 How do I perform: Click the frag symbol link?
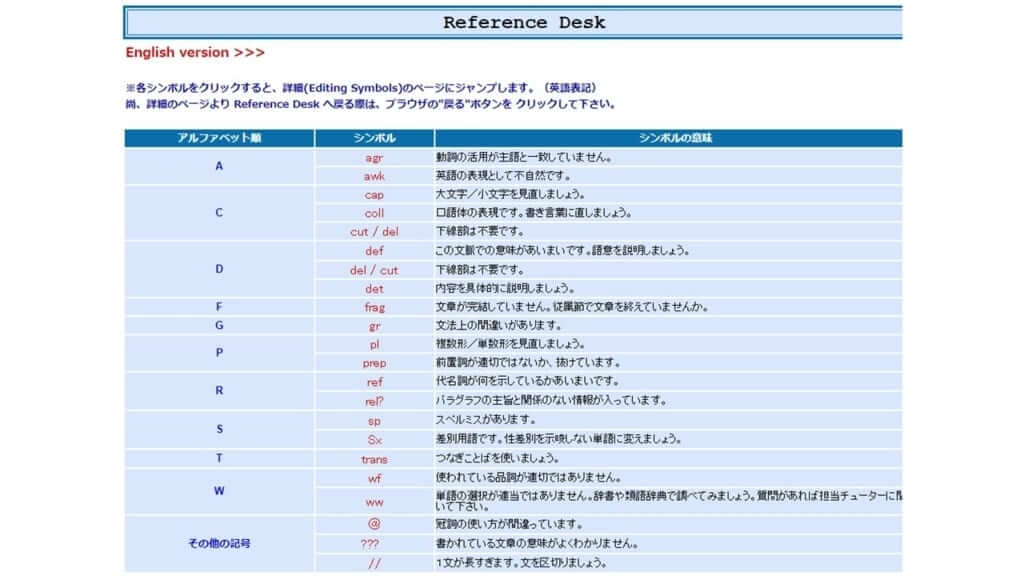[374, 308]
